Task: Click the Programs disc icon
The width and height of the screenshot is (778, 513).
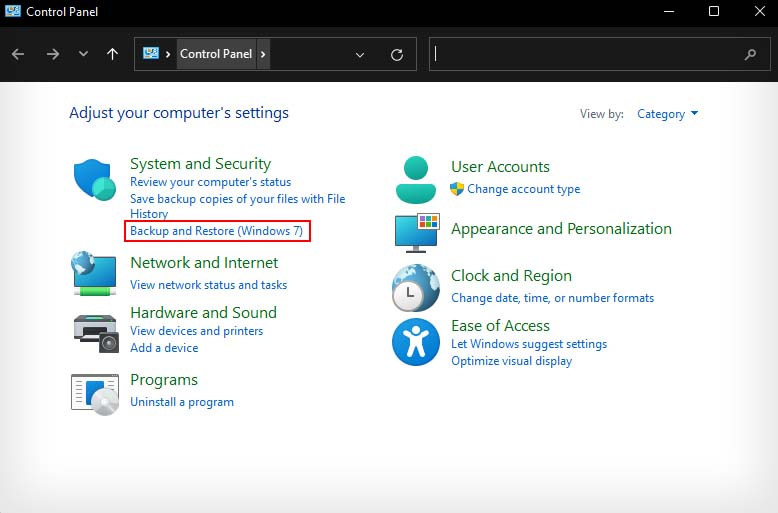Action: point(95,394)
